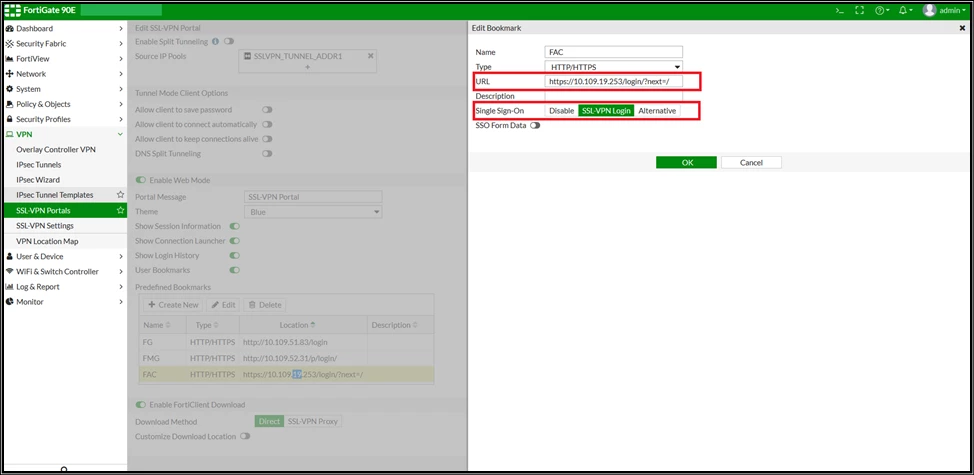
Task: Click the empty Description field
Action: tap(614, 96)
